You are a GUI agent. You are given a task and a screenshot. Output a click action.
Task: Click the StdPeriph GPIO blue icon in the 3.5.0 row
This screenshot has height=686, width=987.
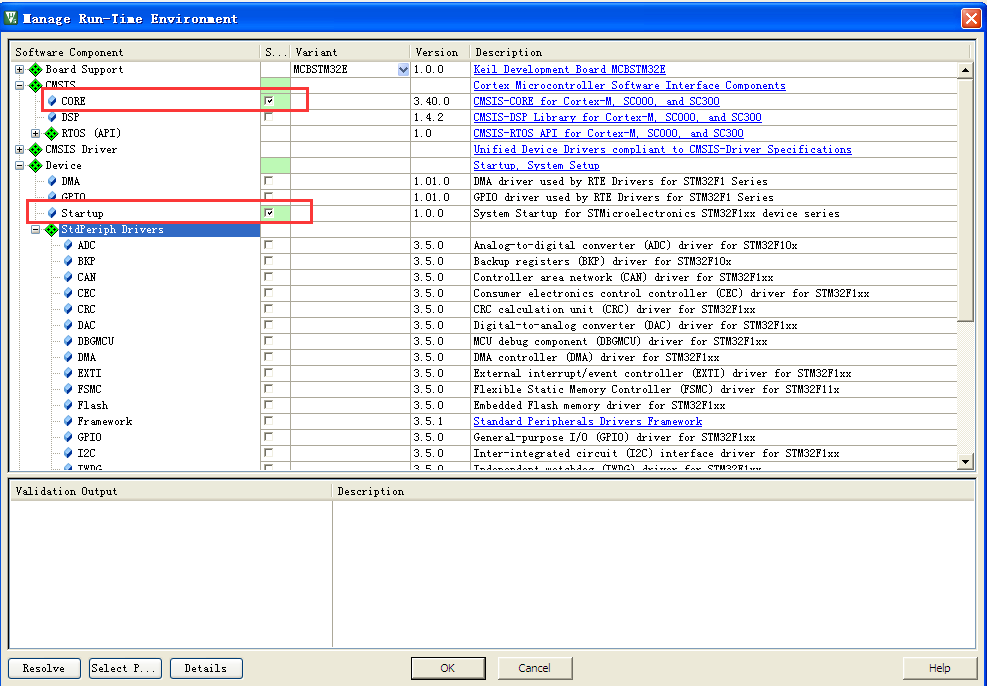[68, 437]
